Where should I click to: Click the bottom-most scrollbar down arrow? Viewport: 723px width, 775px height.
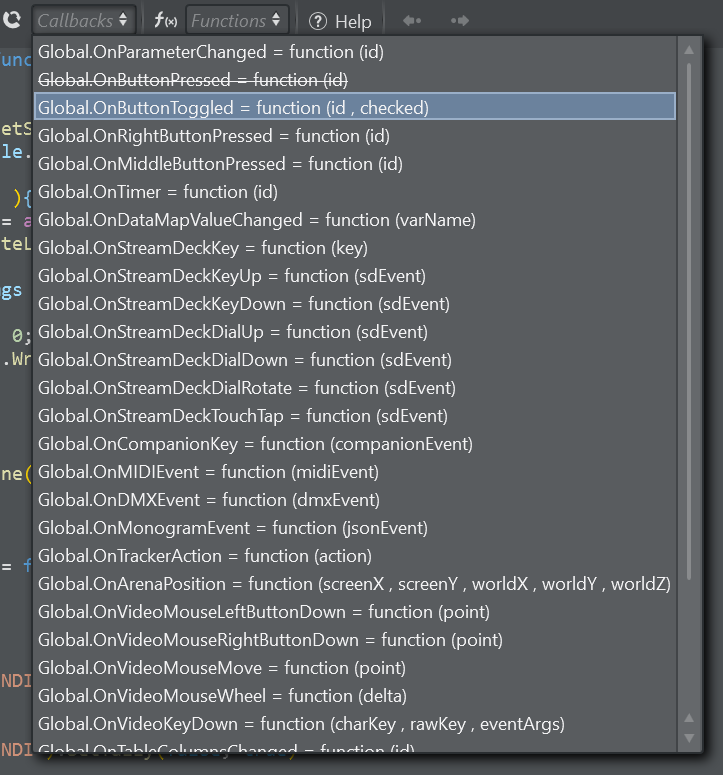[x=689, y=738]
